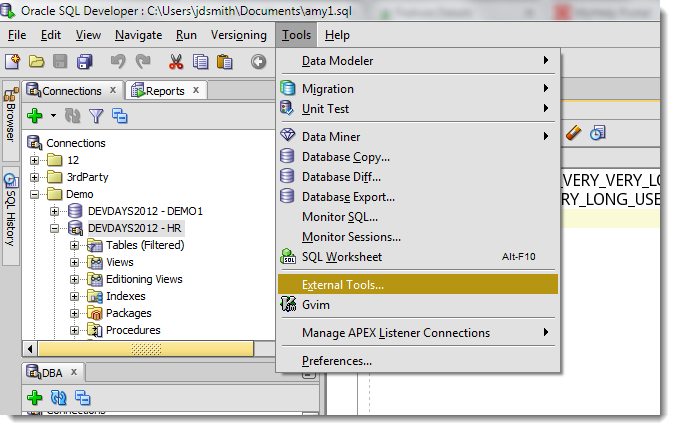
Task: Click the Save All icon
Action: pyautogui.click(x=84, y=62)
